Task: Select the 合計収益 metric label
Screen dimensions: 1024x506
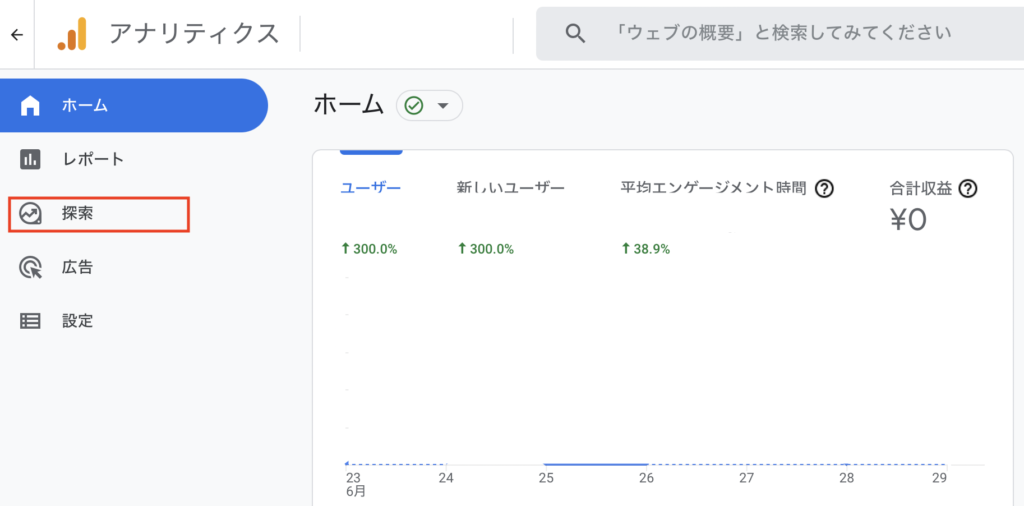Action: pos(921,188)
